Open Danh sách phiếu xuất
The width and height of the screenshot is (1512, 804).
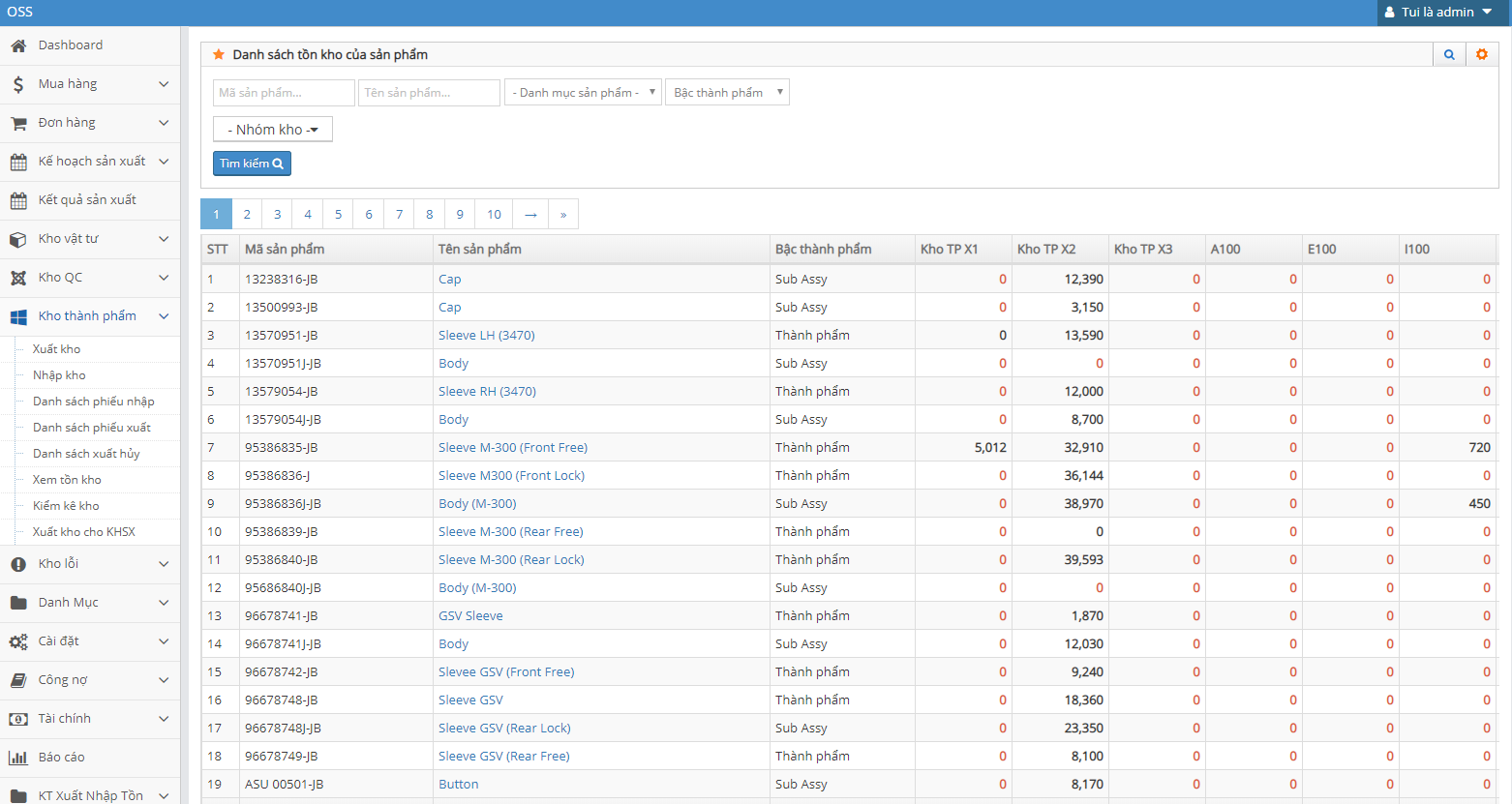click(x=91, y=428)
